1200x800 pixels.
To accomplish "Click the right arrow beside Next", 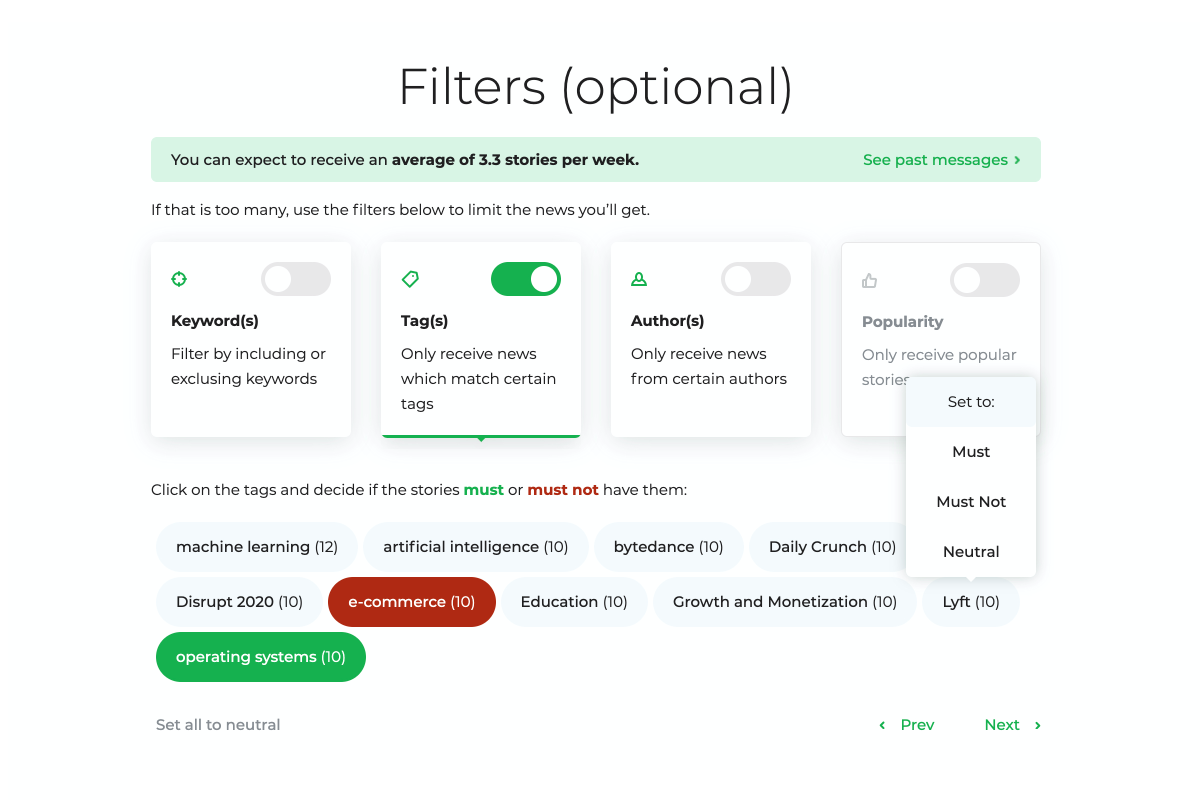I will tap(1037, 725).
